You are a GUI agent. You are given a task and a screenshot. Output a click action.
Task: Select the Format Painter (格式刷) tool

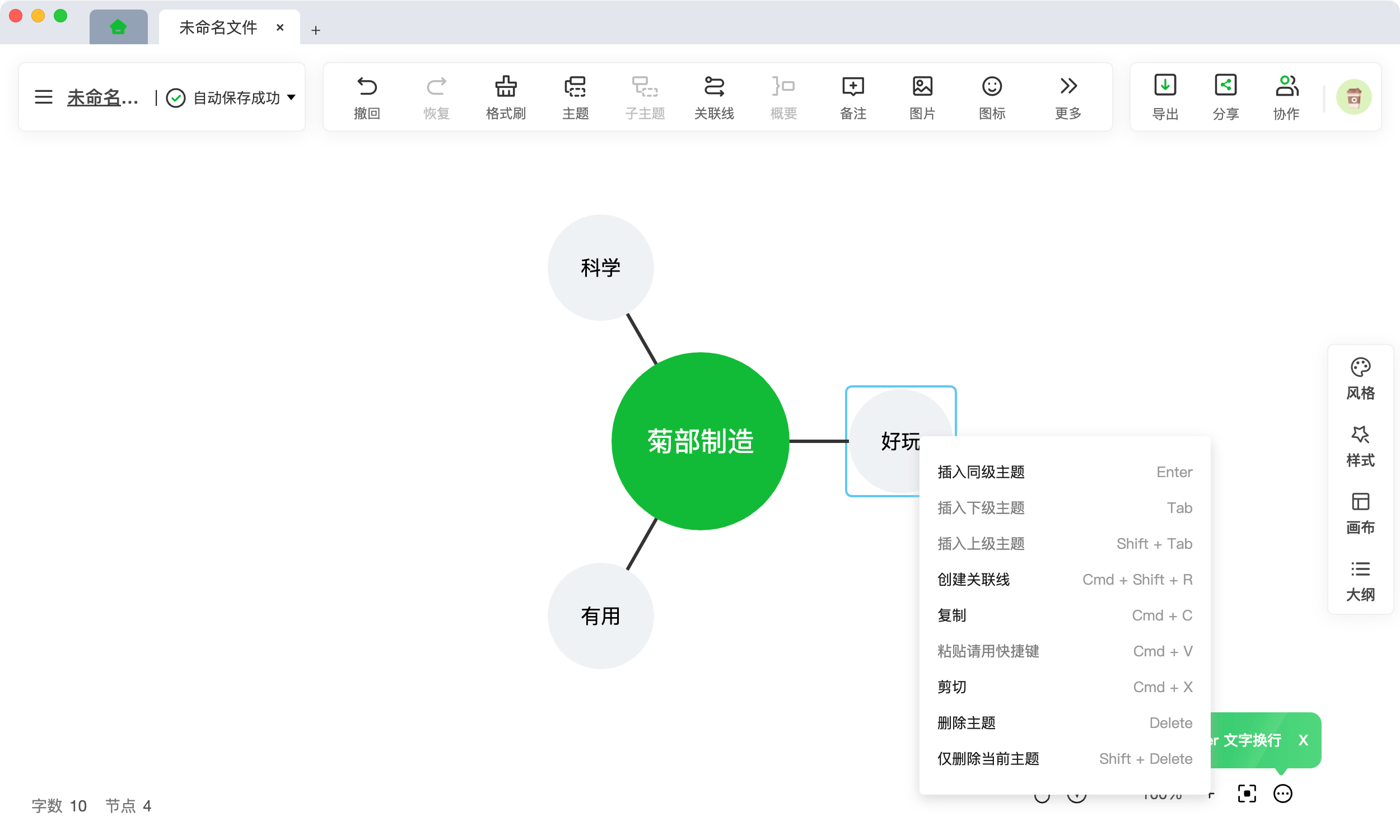[x=505, y=87]
